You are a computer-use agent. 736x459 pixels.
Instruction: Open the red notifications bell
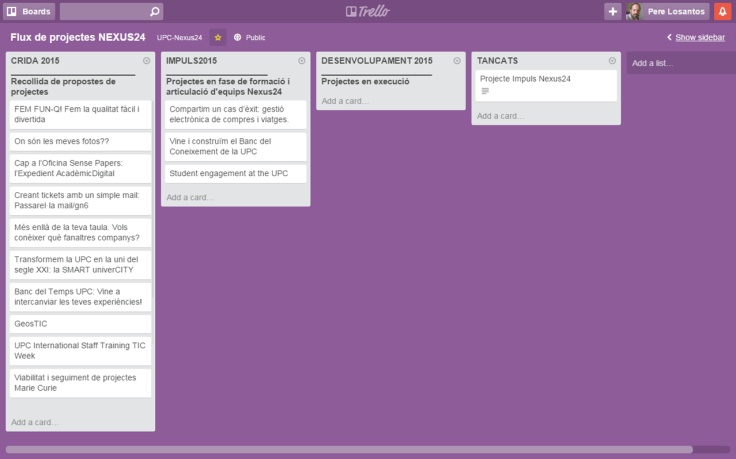coord(722,11)
